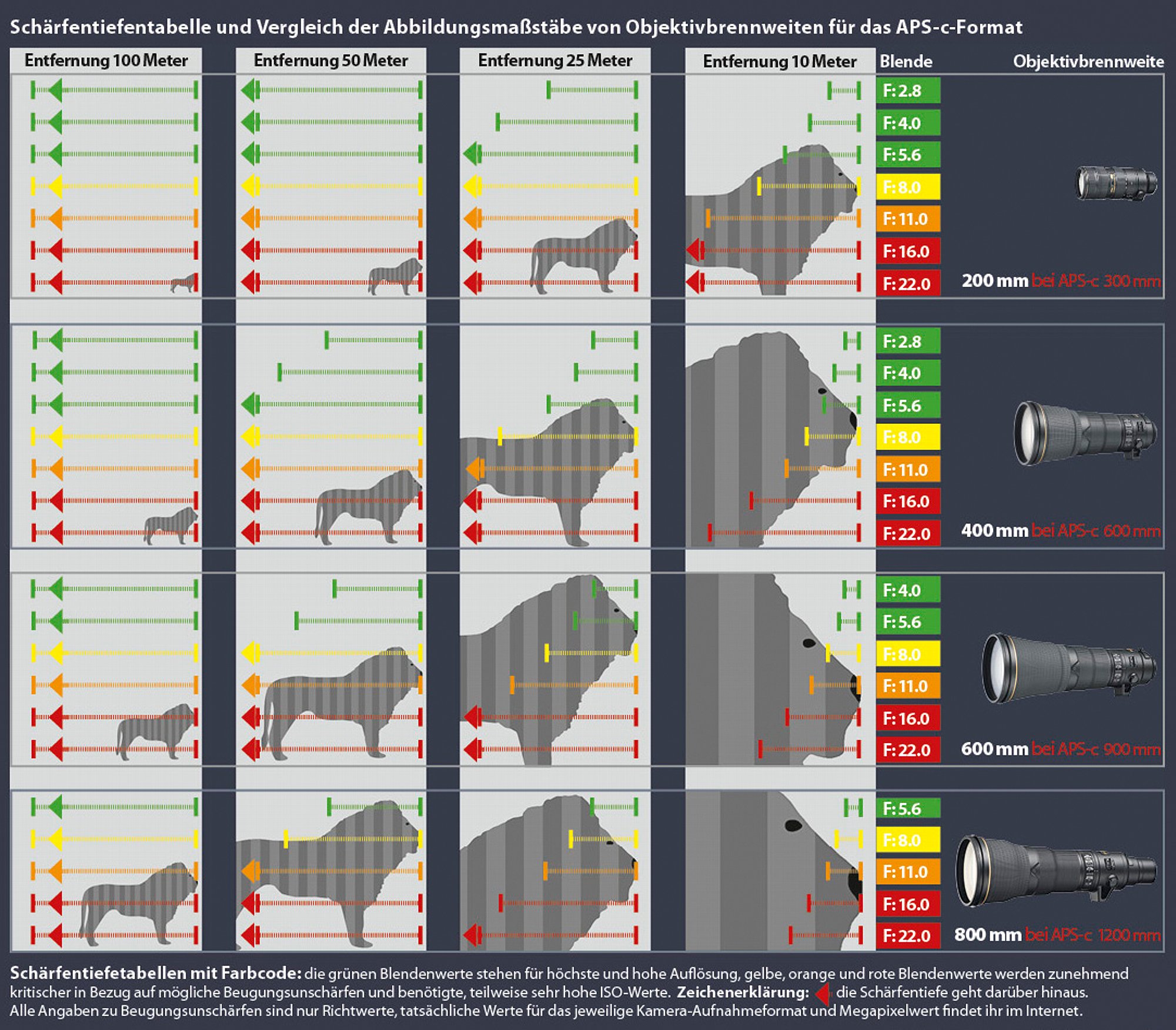Click the lion at 100 meters, 800 mm

(138, 904)
